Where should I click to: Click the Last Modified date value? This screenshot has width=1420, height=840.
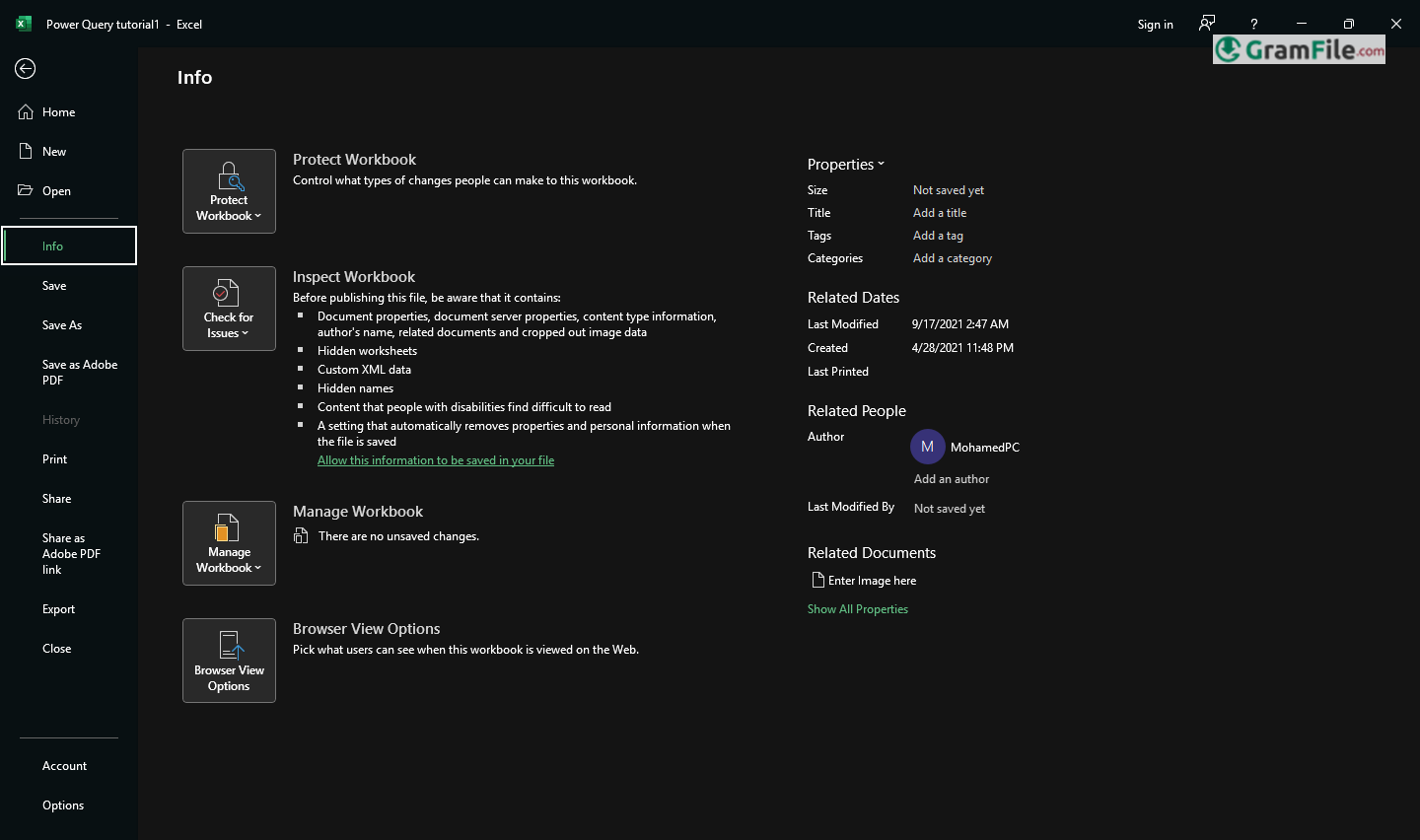(960, 324)
